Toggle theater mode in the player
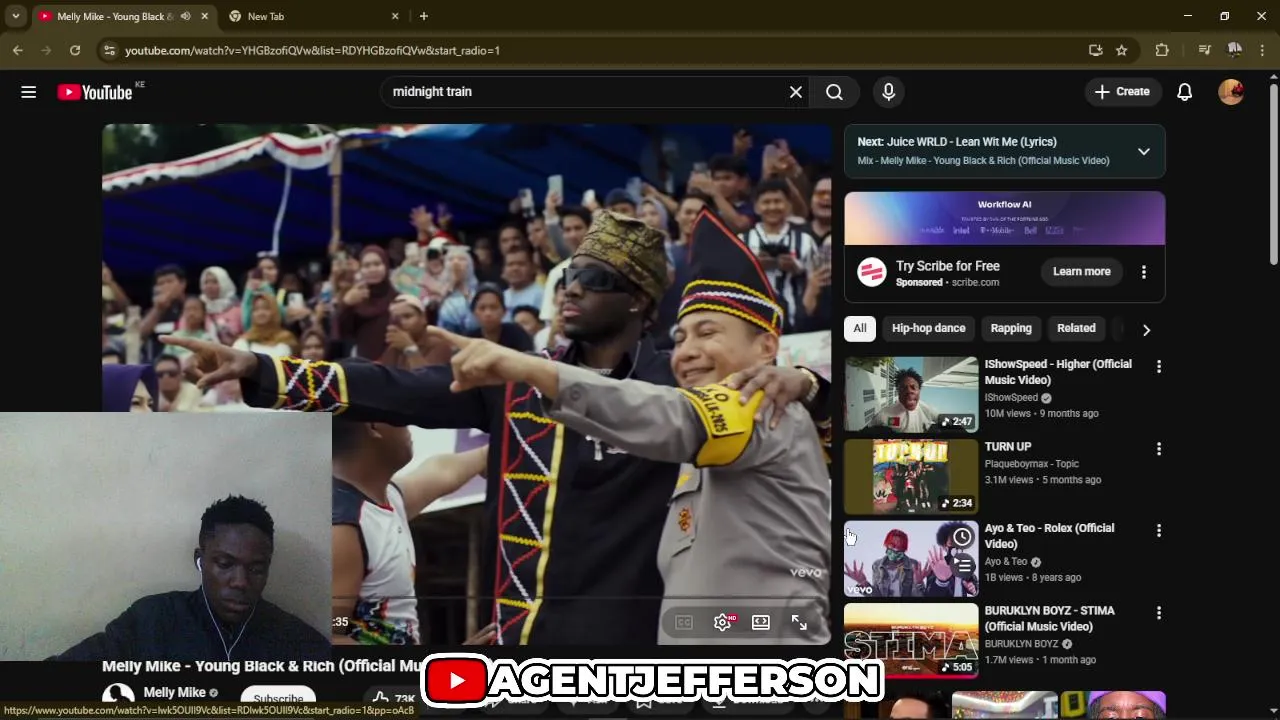This screenshot has width=1280, height=720. point(761,622)
